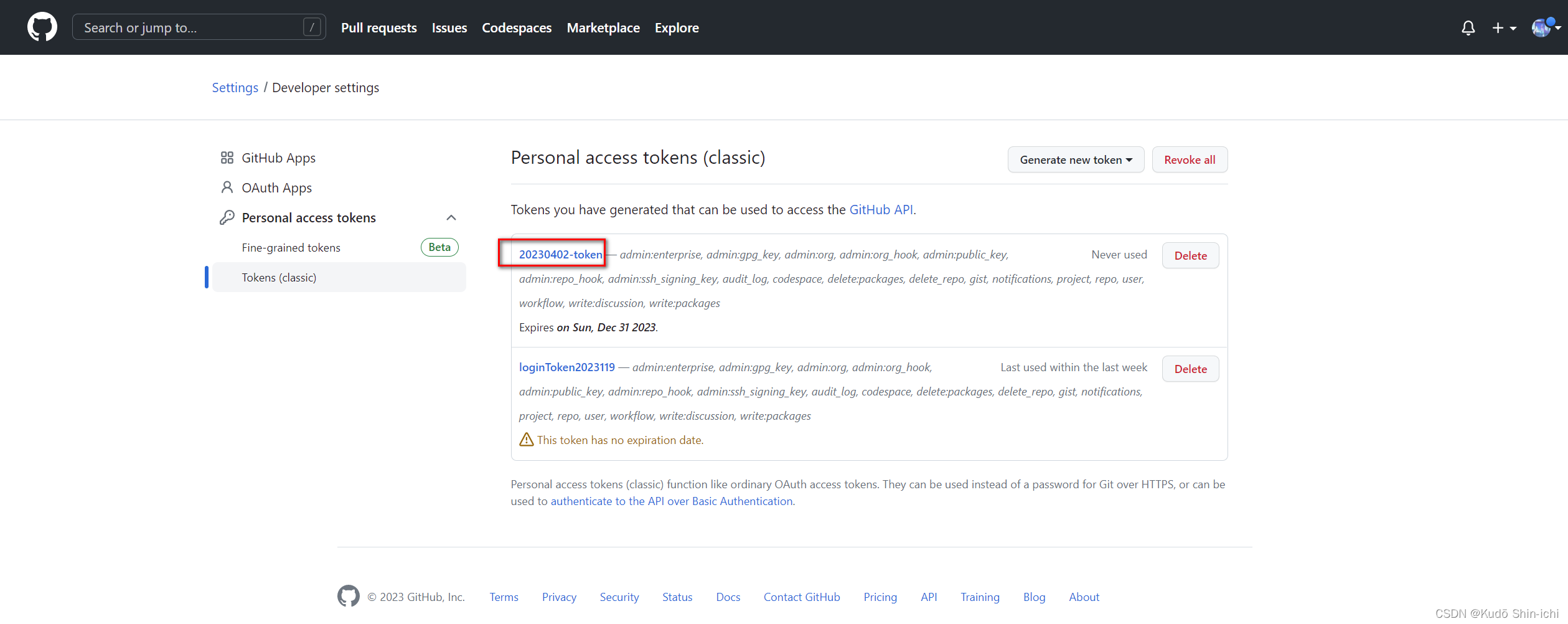Click the Revoke all button
Viewport: 1568px width, 624px height.
point(1190,160)
